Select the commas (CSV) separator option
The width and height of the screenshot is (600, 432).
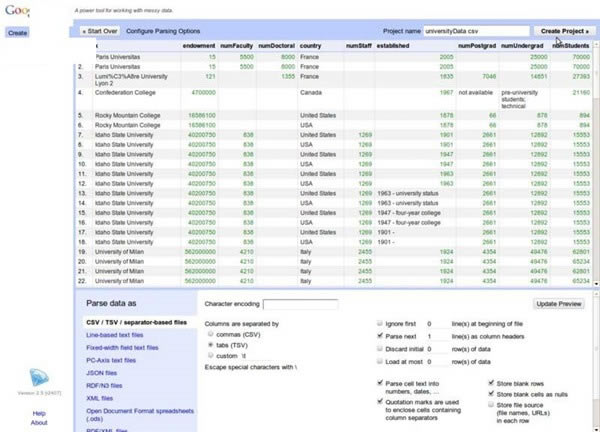coord(210,334)
